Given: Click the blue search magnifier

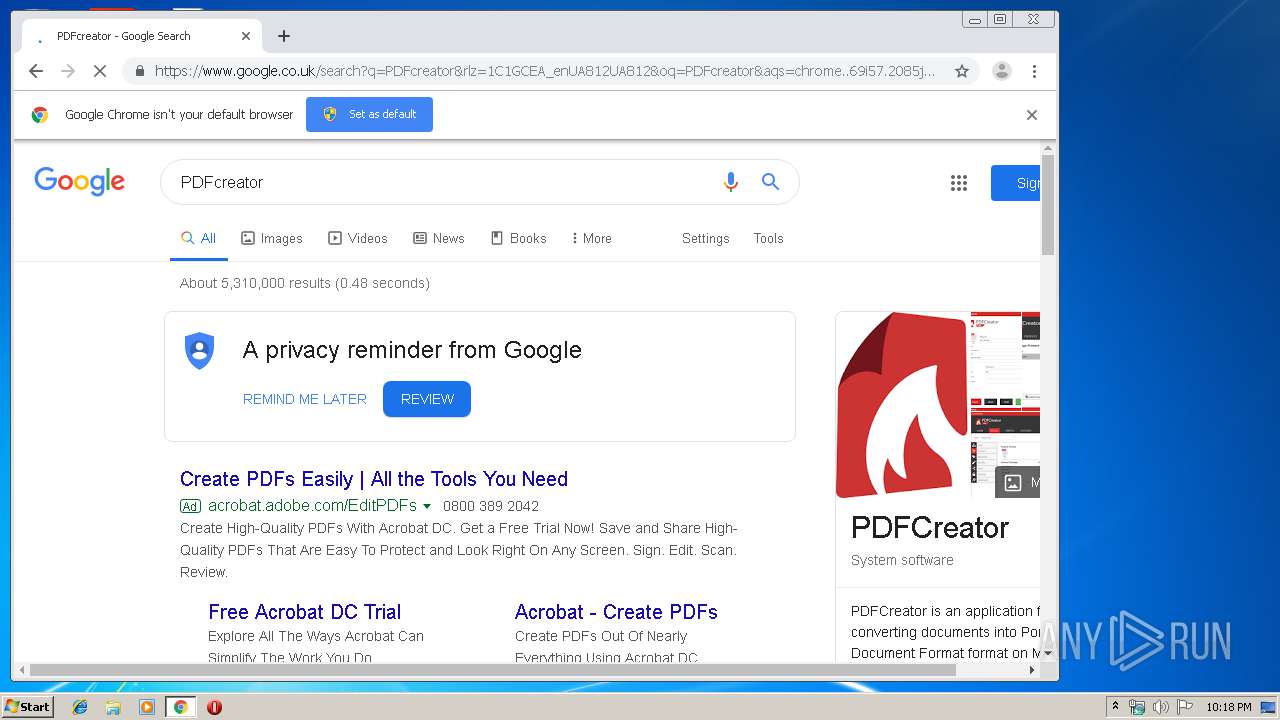Looking at the screenshot, I should click(770, 182).
